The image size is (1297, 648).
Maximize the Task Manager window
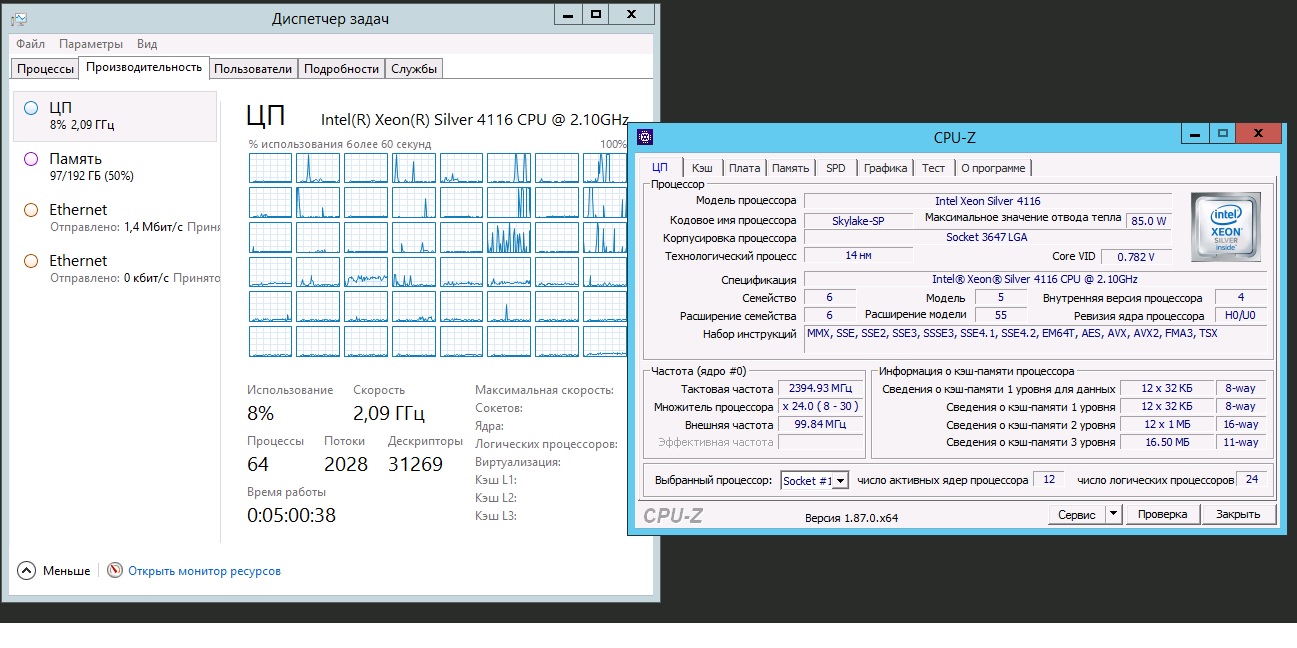click(595, 14)
